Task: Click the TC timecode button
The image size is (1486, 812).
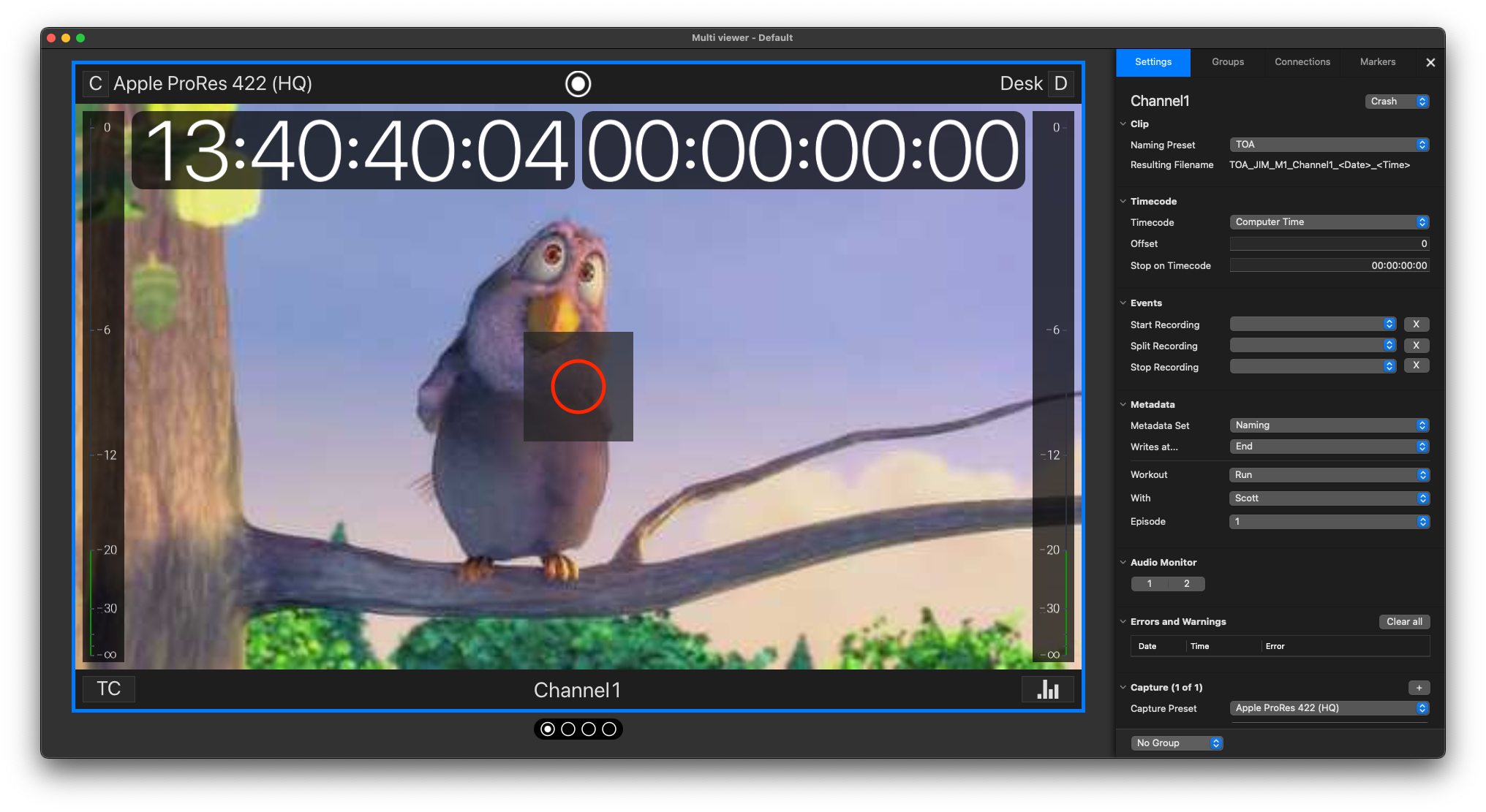Action: (108, 688)
